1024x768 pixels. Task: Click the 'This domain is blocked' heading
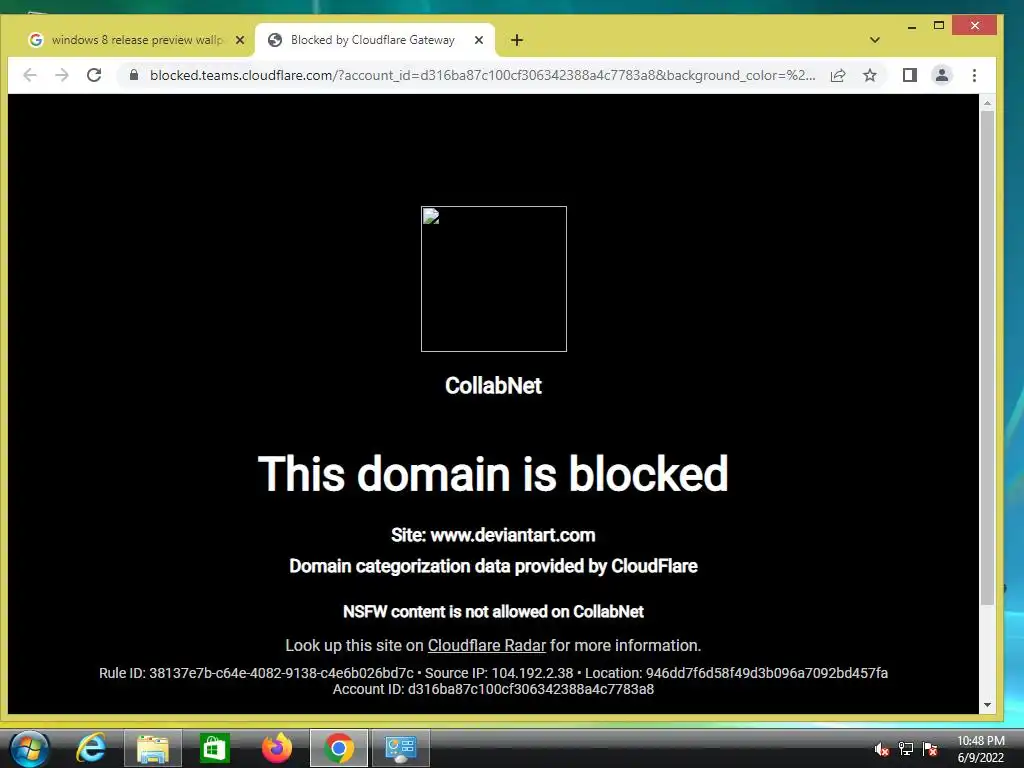point(493,473)
